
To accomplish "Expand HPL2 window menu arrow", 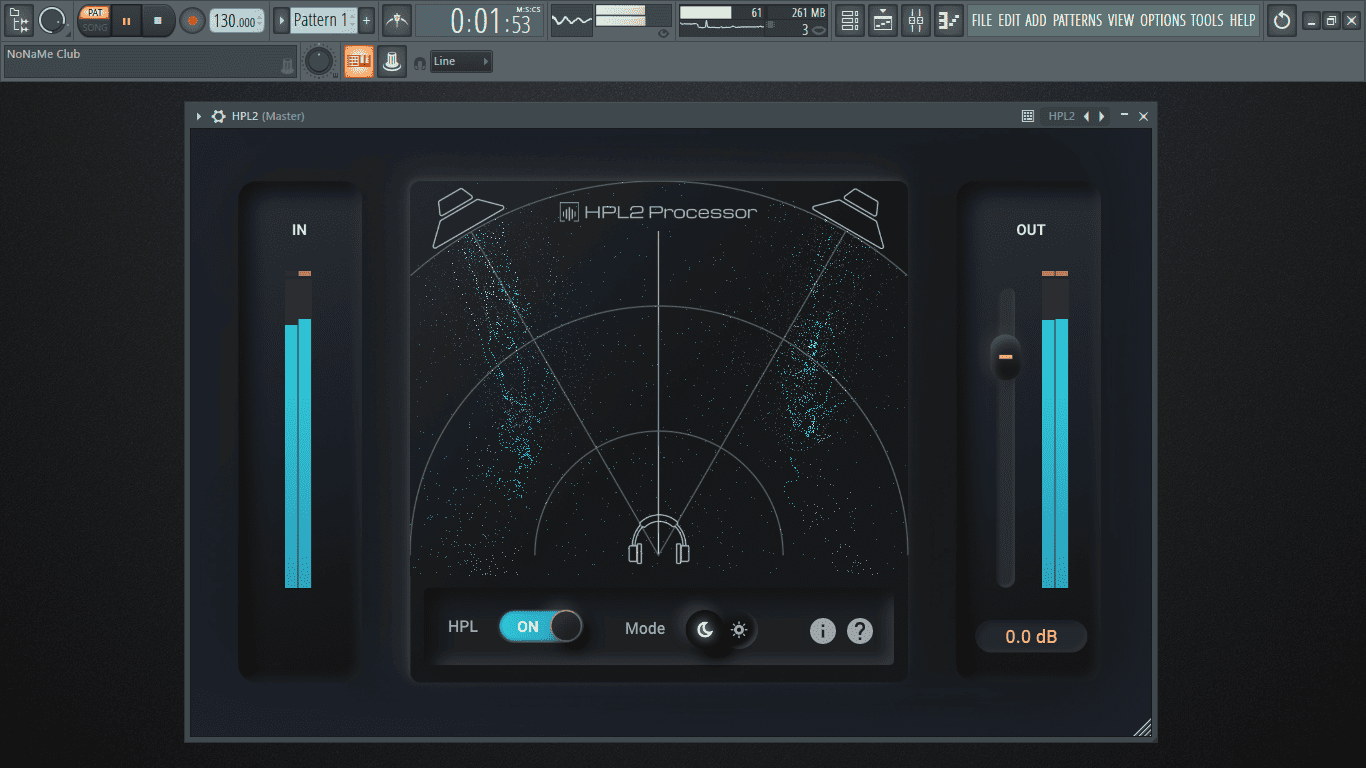I will [x=199, y=116].
